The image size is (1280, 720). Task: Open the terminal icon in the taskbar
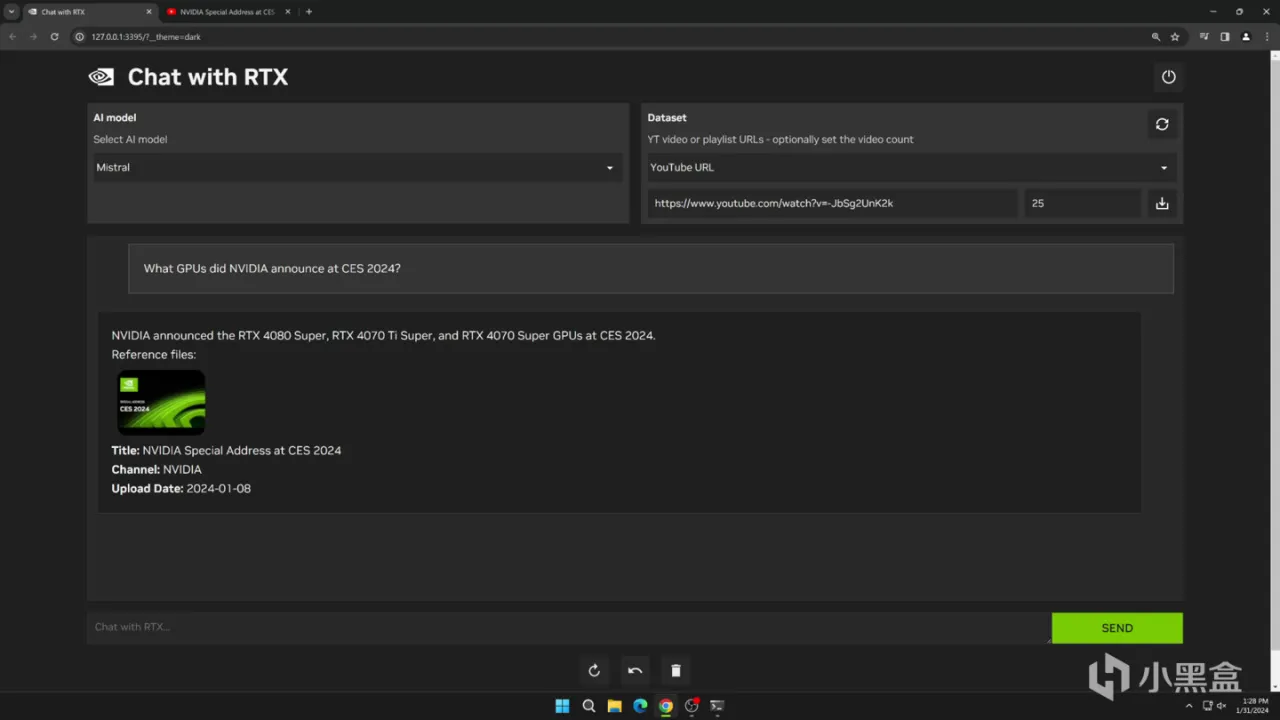tap(717, 706)
